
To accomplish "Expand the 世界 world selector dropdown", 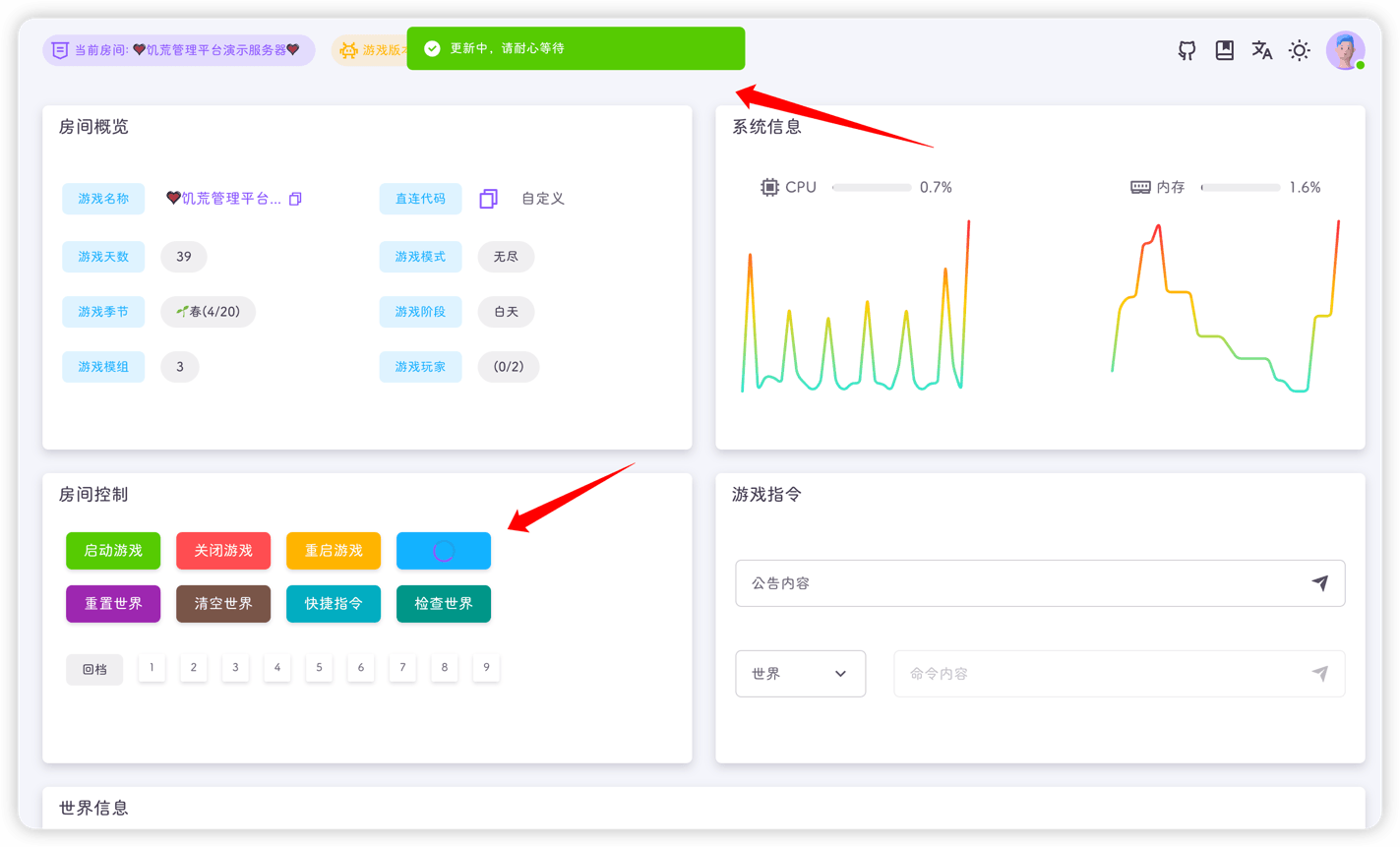I will 800,673.
